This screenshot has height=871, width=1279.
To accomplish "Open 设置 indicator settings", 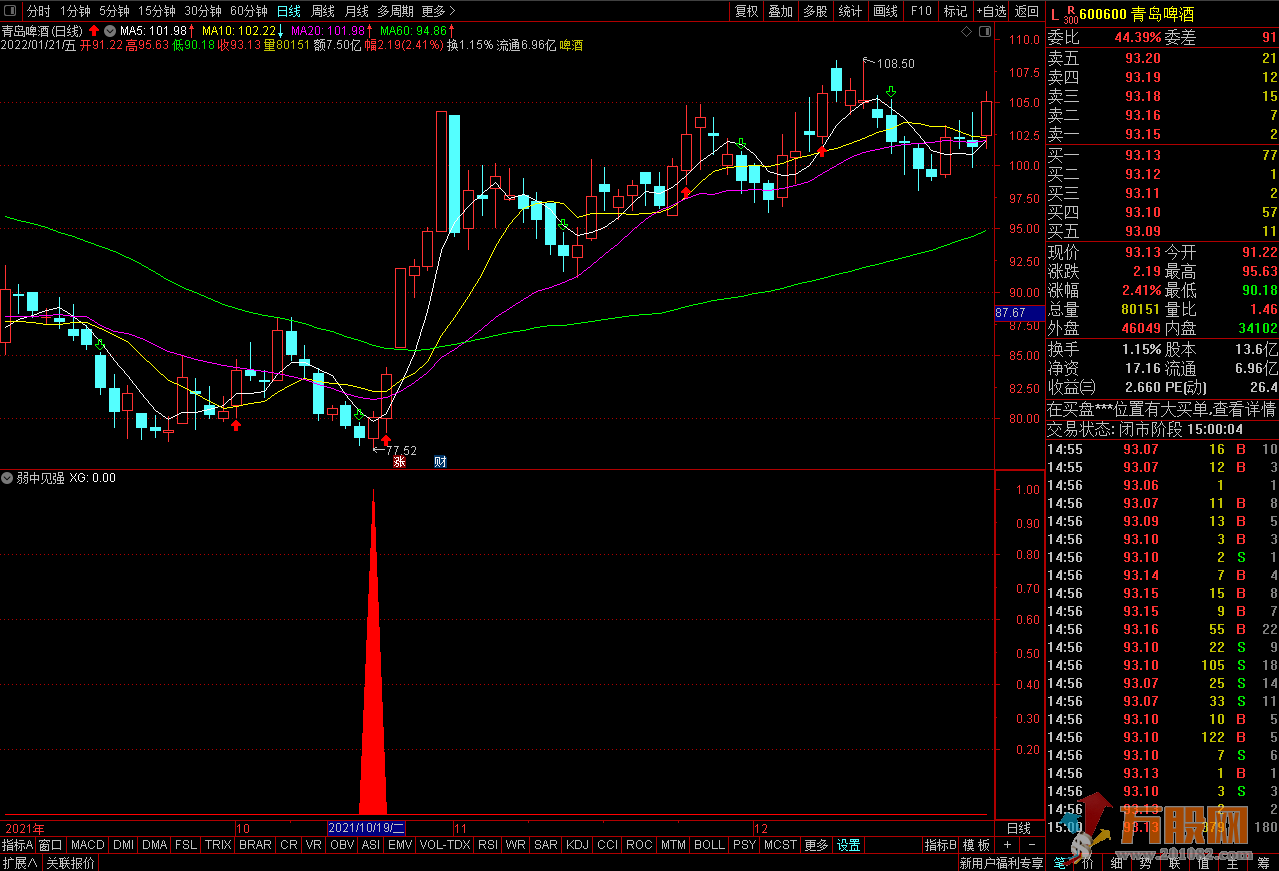I will click(848, 845).
